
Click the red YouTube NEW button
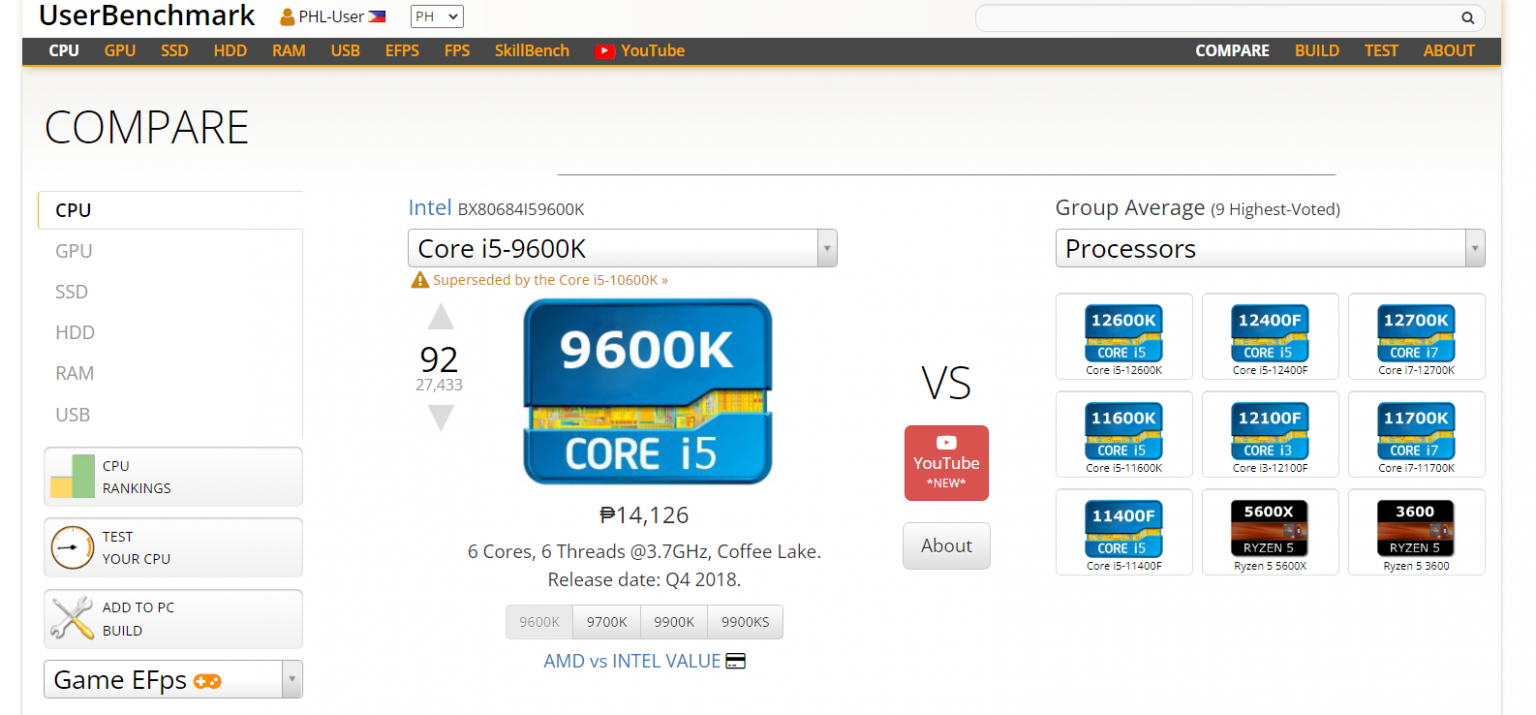pos(946,463)
